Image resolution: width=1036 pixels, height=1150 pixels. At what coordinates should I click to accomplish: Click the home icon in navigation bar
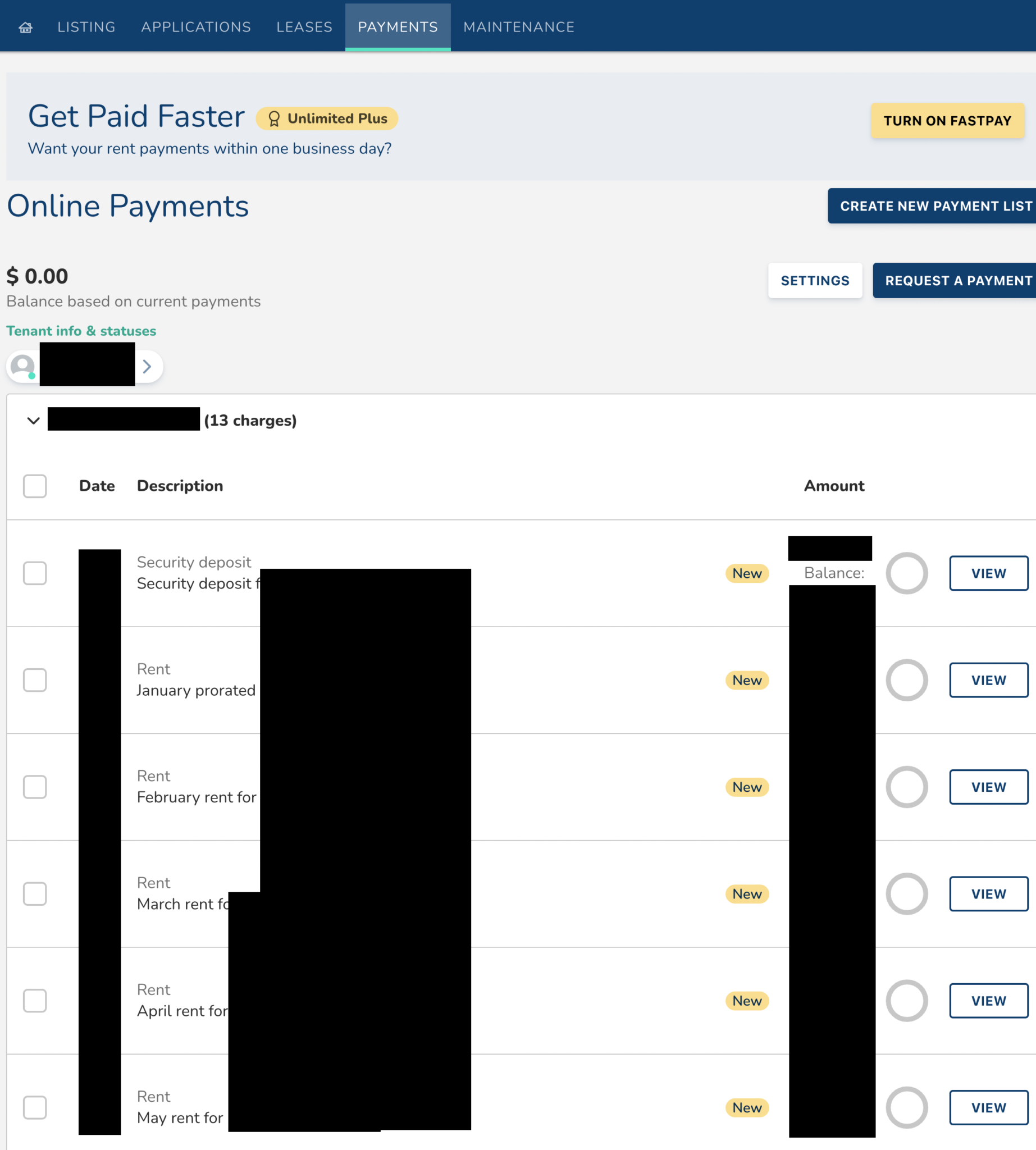(26, 28)
